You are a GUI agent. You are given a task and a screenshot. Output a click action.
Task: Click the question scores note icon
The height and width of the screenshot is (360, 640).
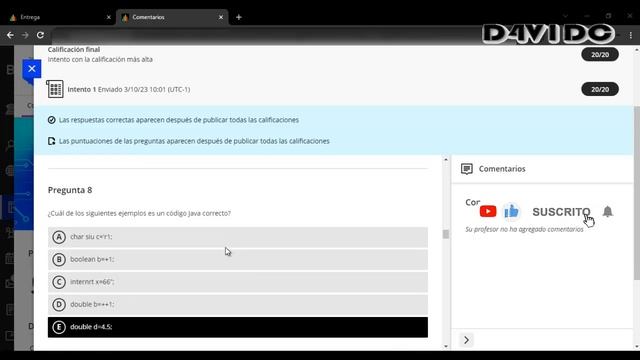[x=51, y=141]
